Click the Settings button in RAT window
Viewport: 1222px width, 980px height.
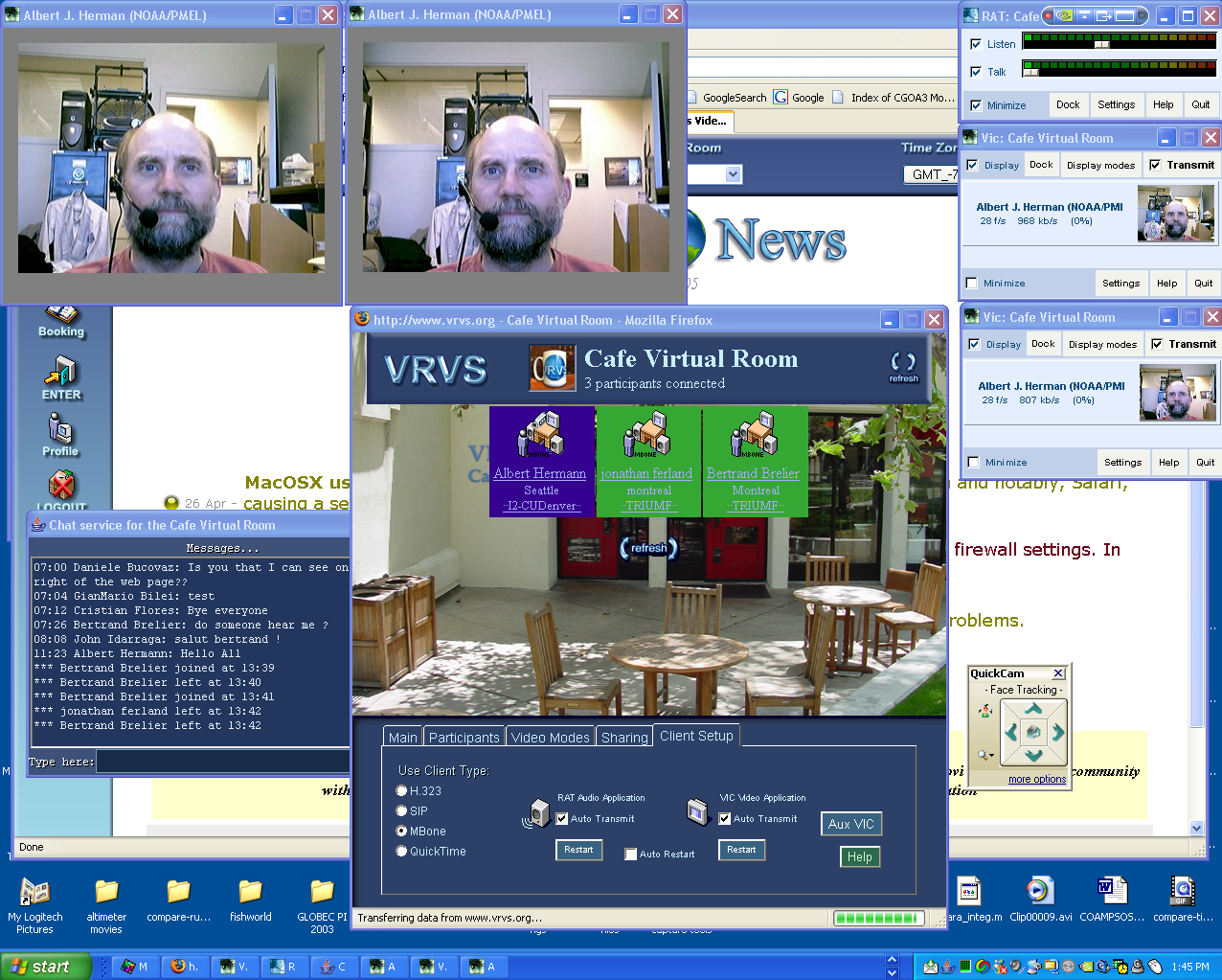[1117, 105]
